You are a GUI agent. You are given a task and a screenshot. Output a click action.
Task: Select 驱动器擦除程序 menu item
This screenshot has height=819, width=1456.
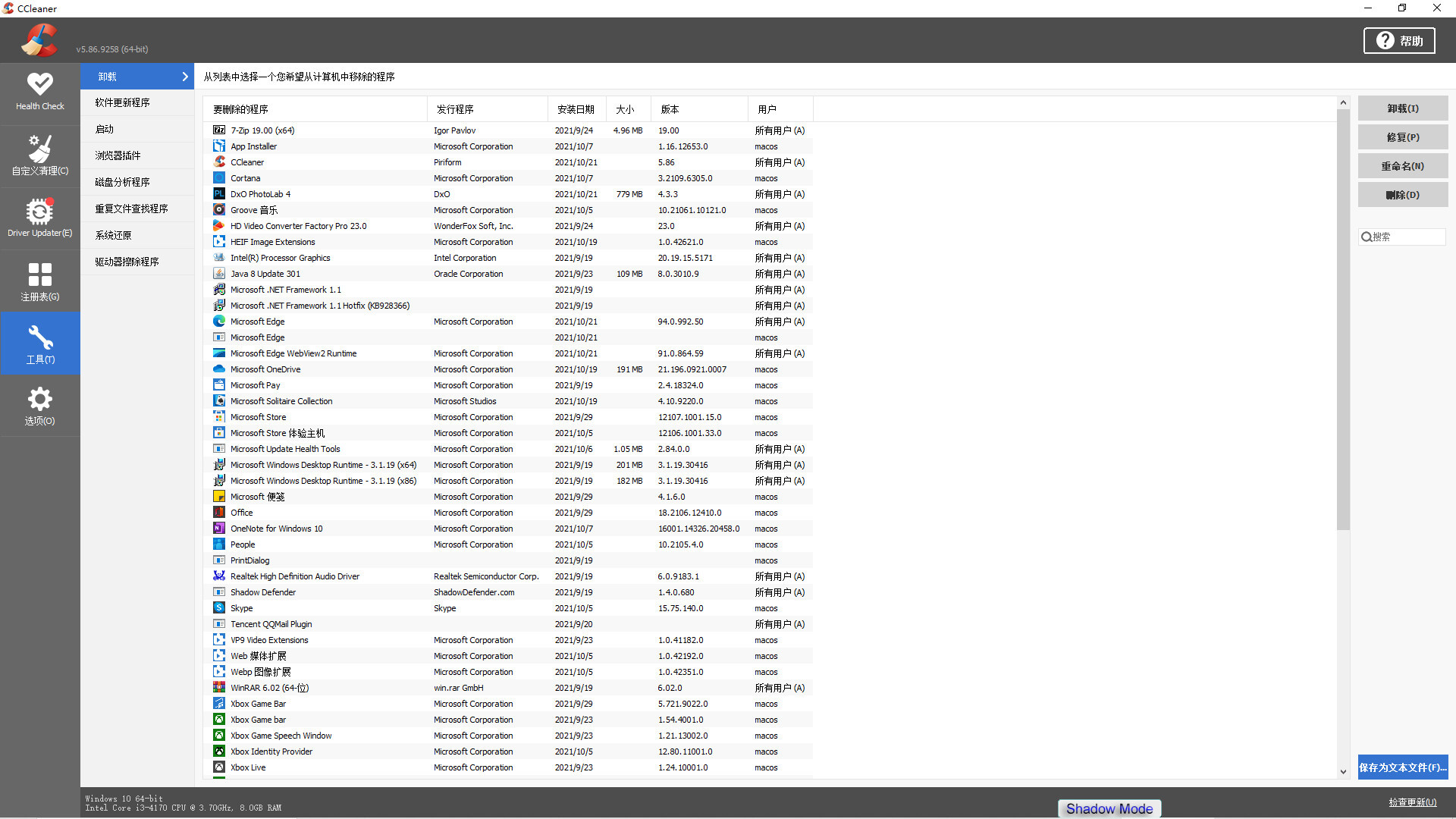137,262
